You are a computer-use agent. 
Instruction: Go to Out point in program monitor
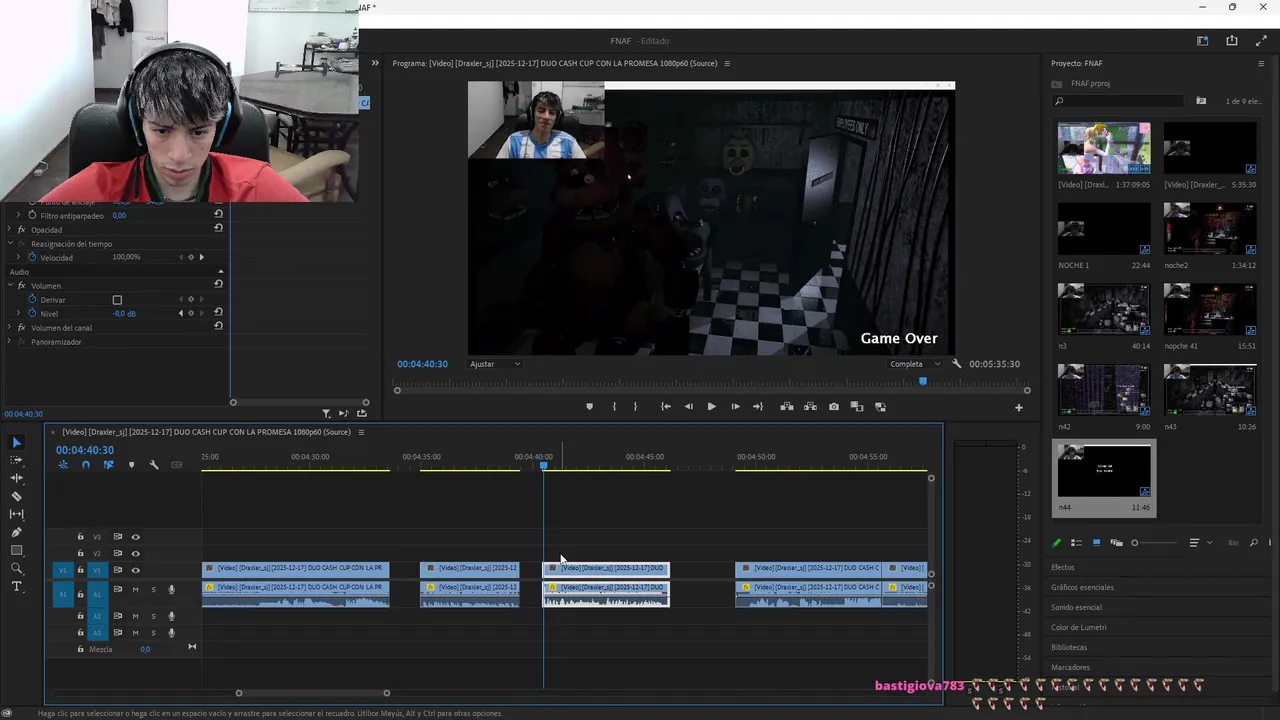click(758, 407)
